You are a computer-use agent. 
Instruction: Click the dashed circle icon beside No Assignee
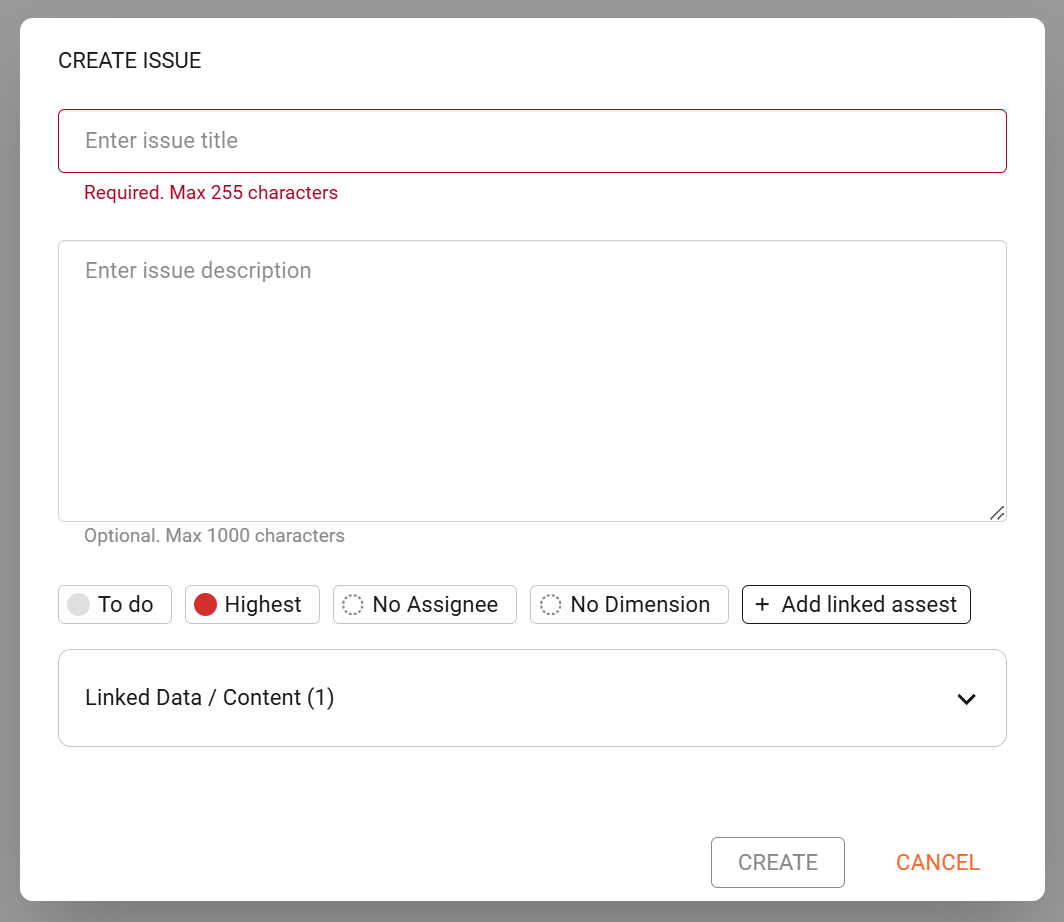pos(353,605)
